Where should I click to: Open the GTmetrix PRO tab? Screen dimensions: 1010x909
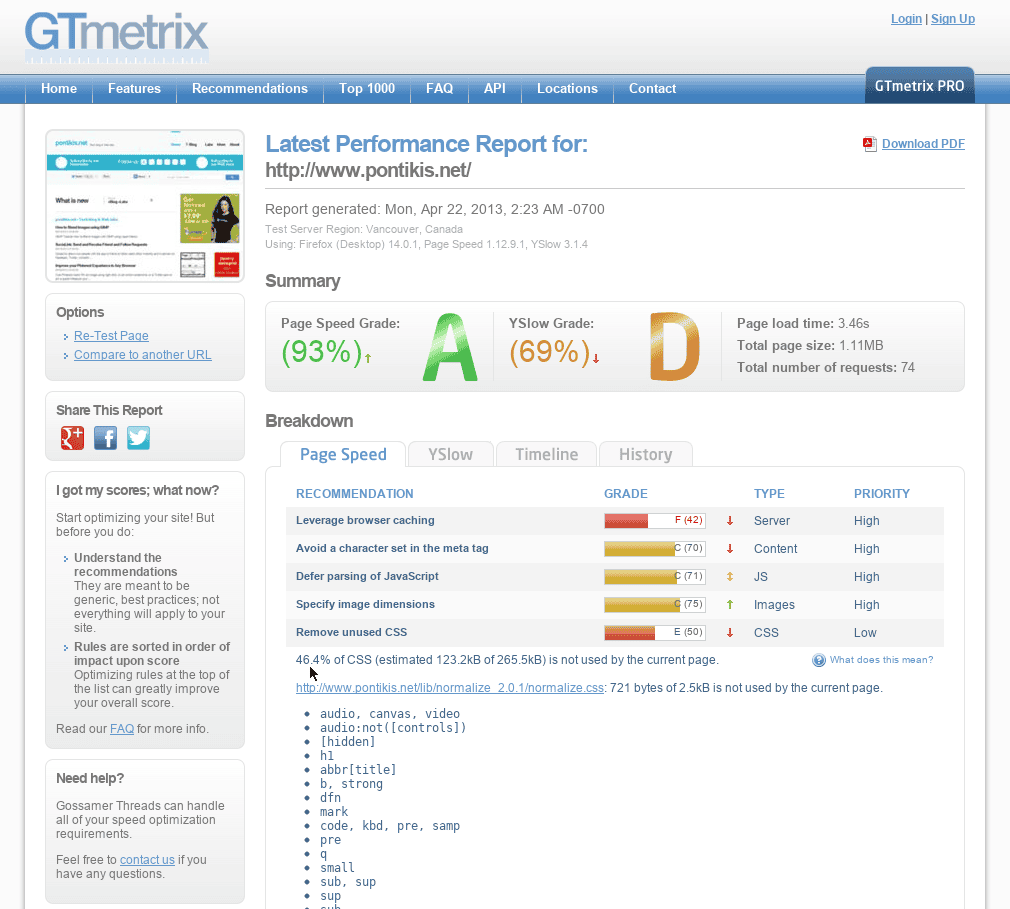click(x=919, y=86)
